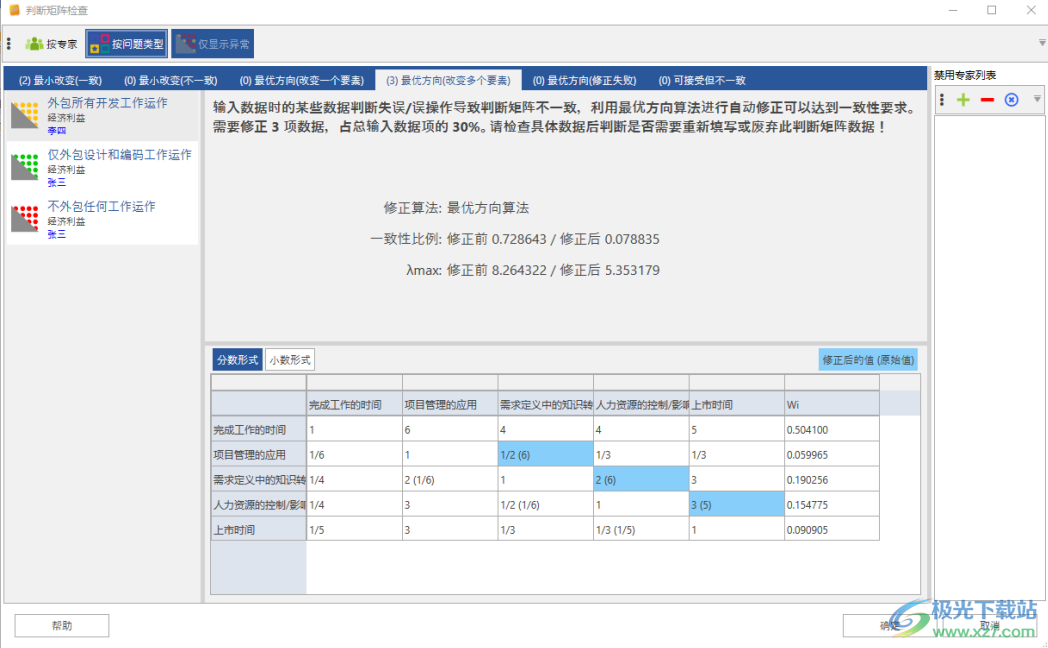
Task: Click the blue circled X clear icon
Action: [1009, 99]
